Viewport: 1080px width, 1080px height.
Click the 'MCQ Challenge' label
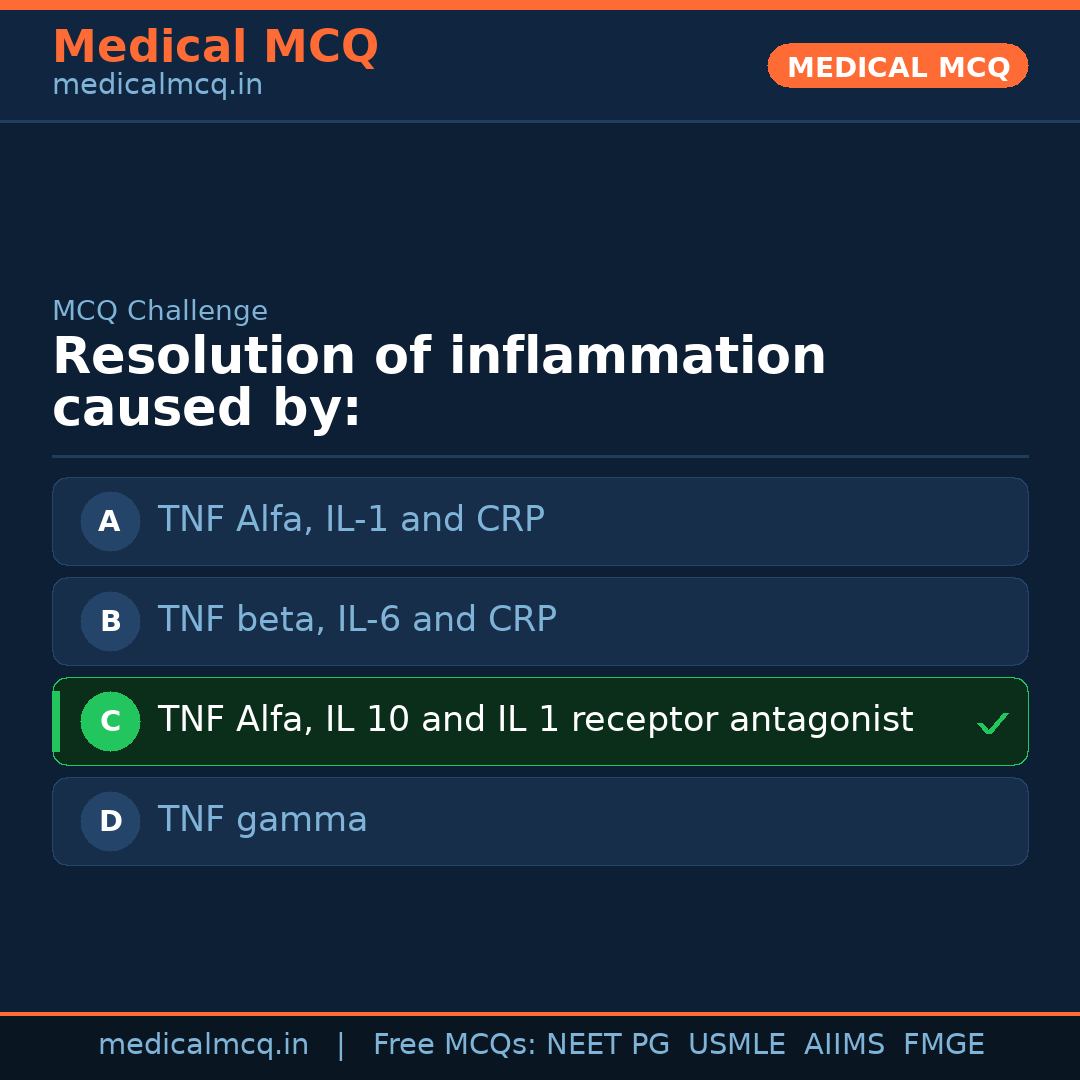click(160, 311)
